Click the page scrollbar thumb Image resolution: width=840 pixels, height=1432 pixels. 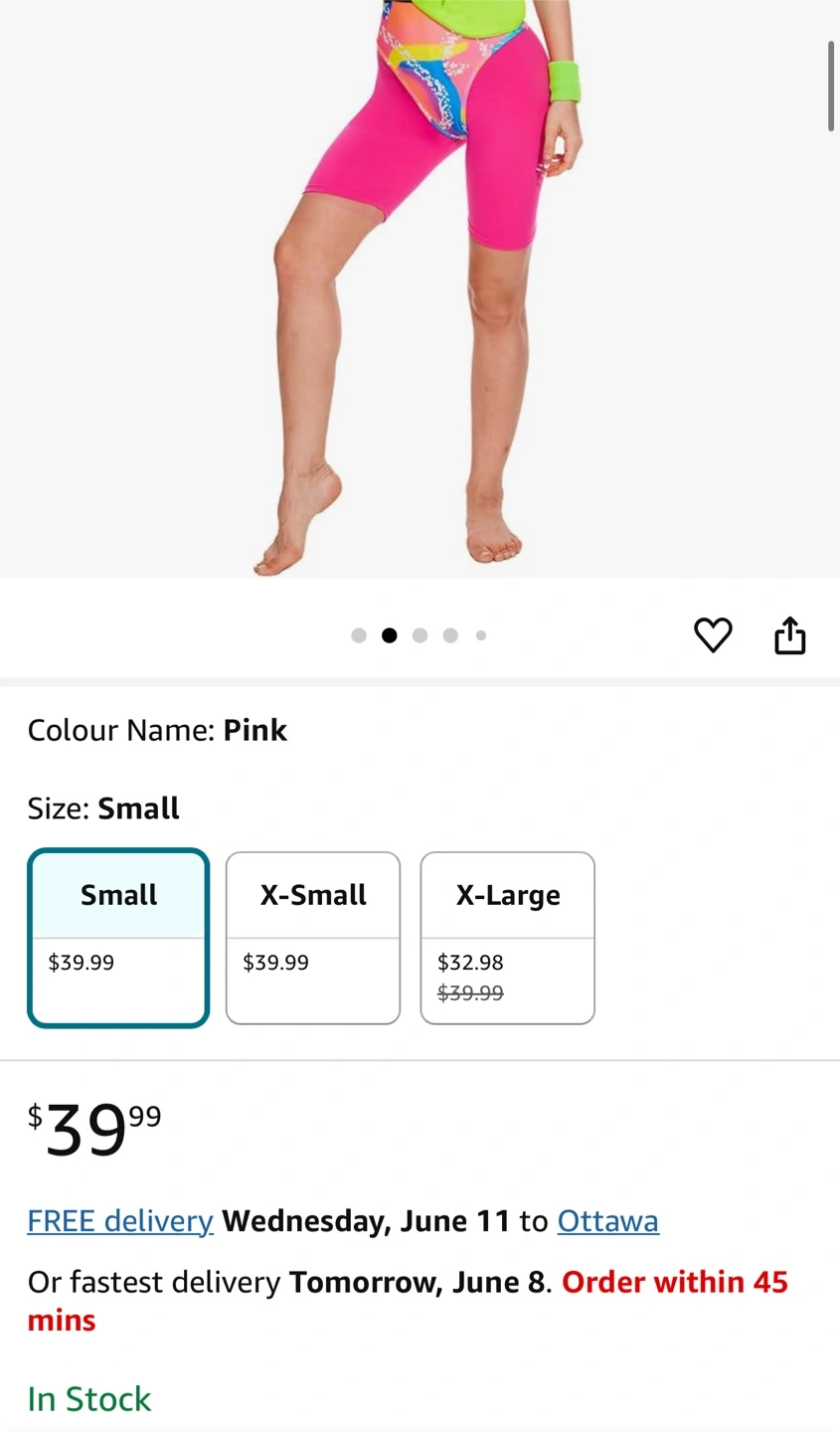point(831,87)
